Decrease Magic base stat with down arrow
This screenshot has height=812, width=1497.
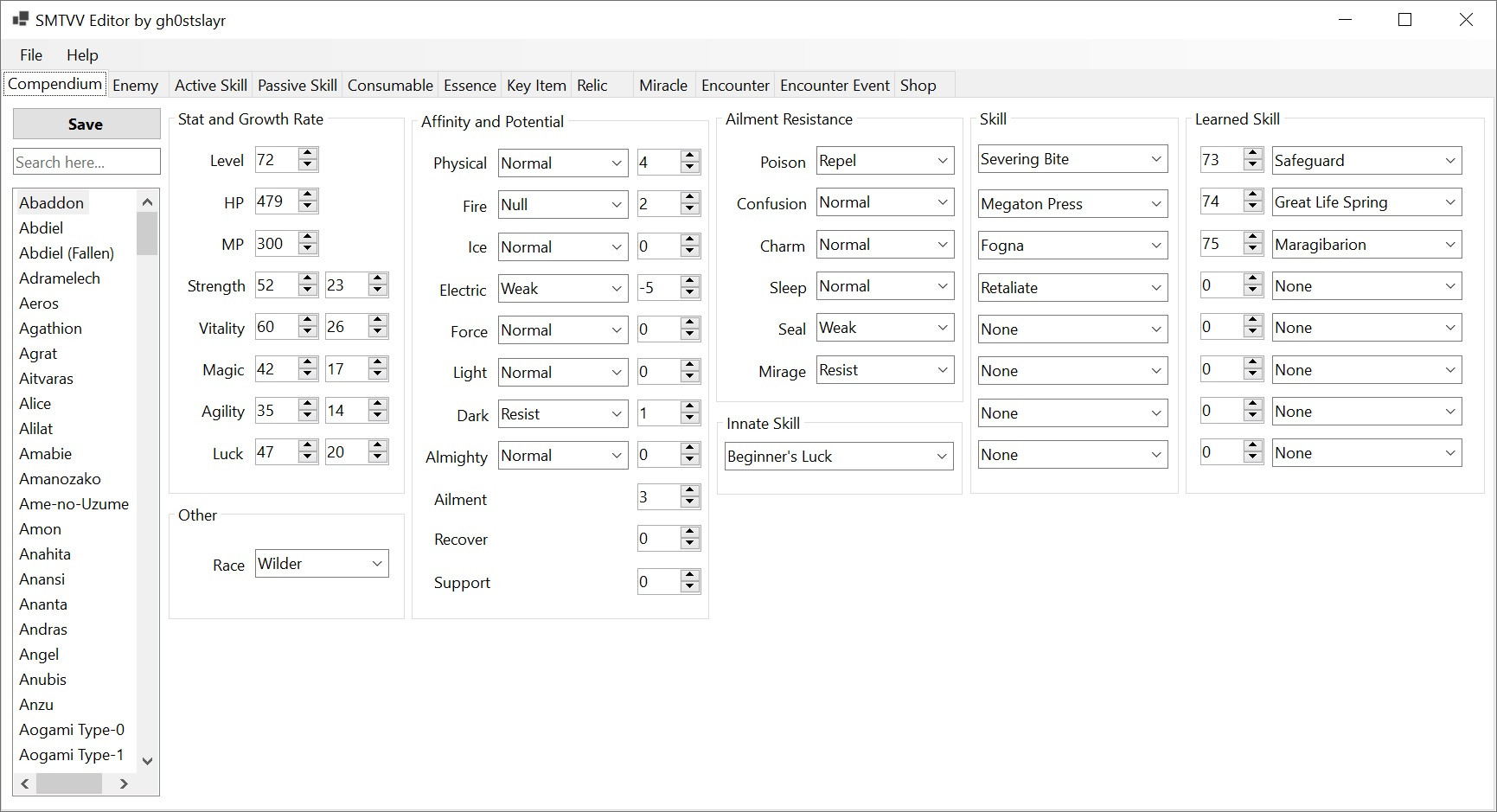click(x=308, y=375)
